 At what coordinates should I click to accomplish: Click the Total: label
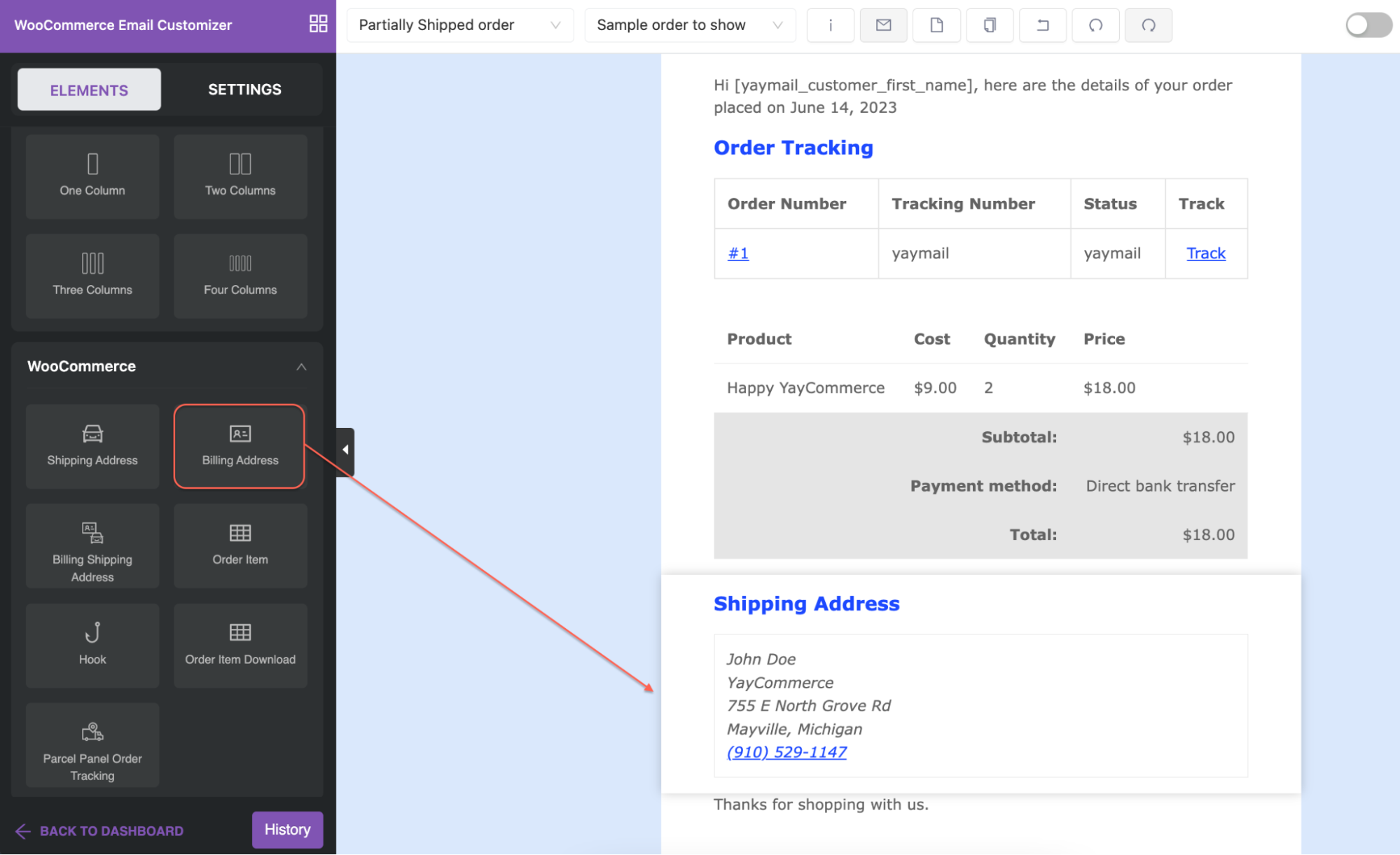pyautogui.click(x=1033, y=535)
